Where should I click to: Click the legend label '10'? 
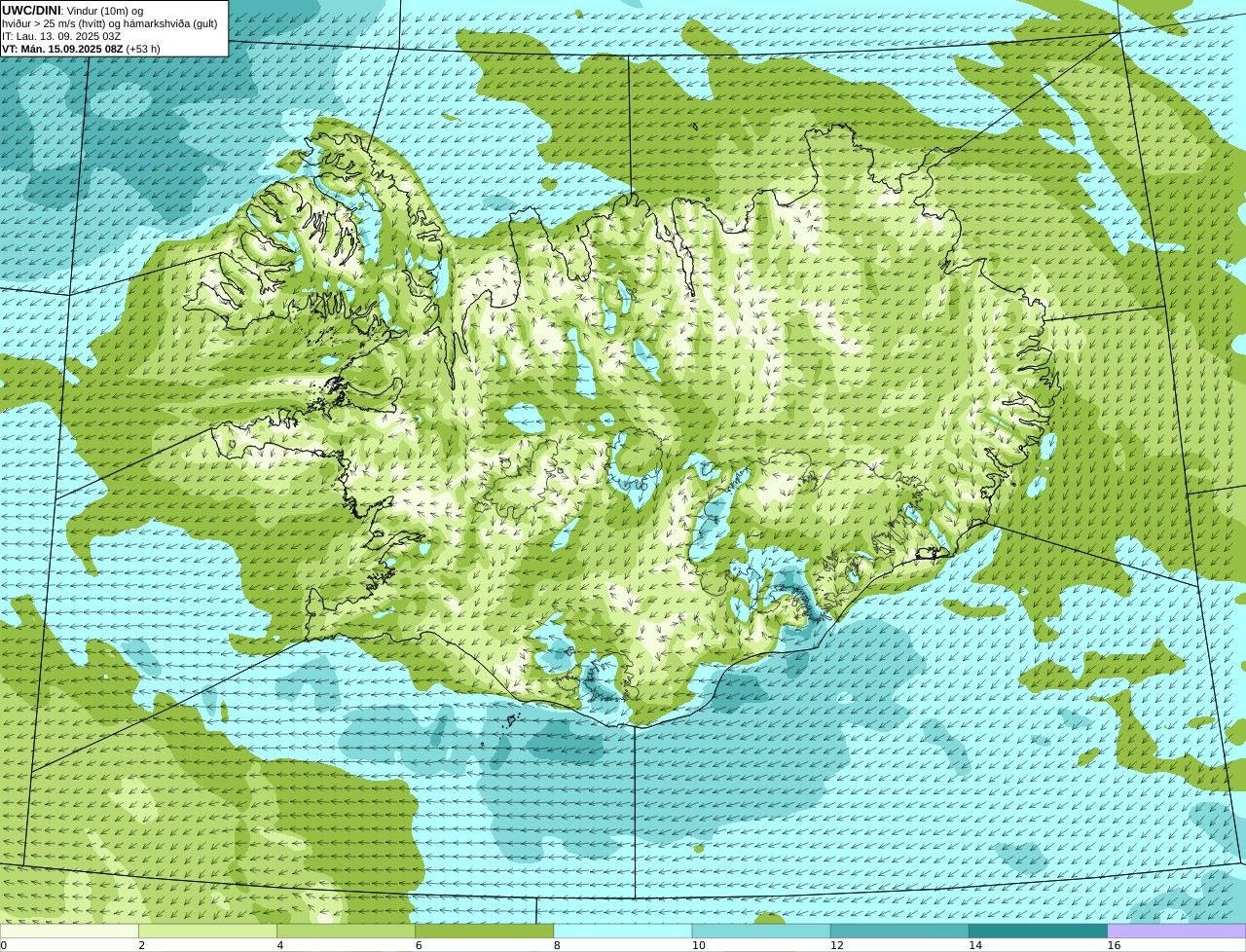(x=698, y=945)
